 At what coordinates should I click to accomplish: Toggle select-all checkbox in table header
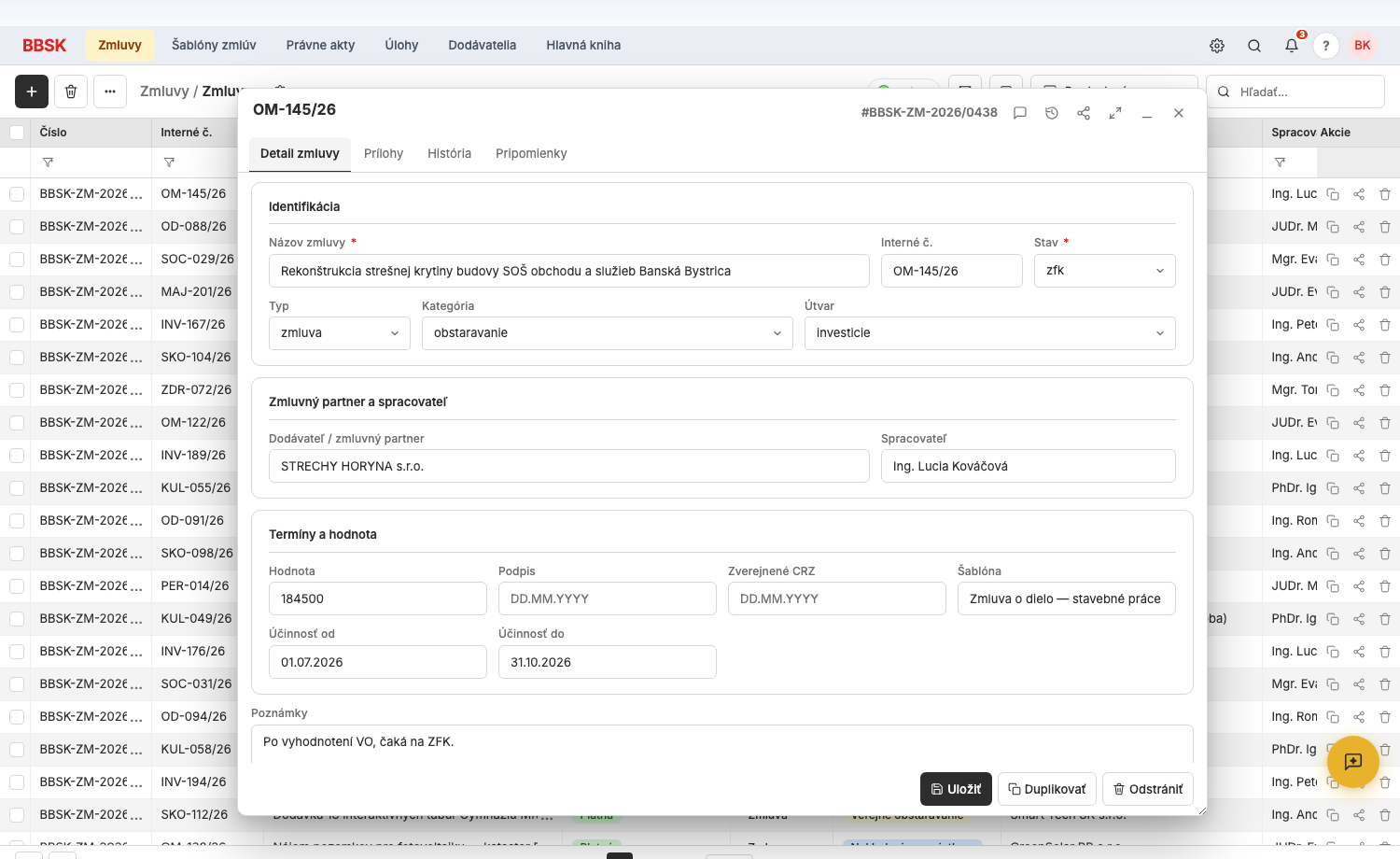point(17,133)
